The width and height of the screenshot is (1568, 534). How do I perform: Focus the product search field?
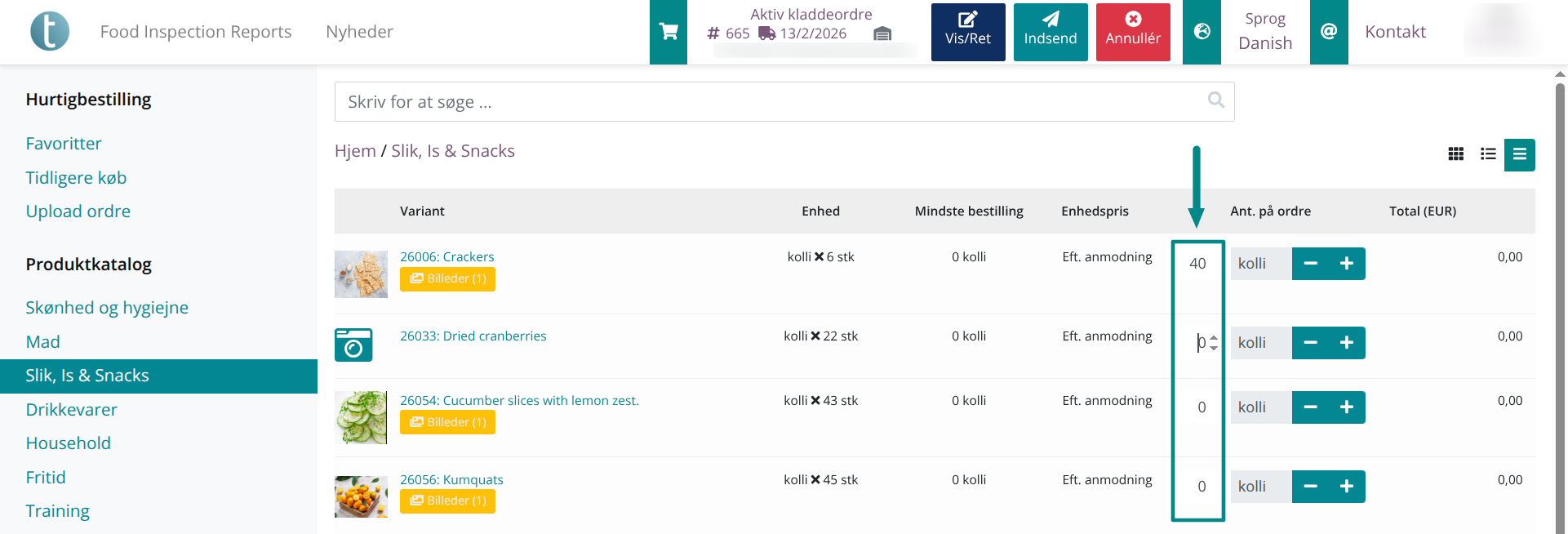[784, 101]
